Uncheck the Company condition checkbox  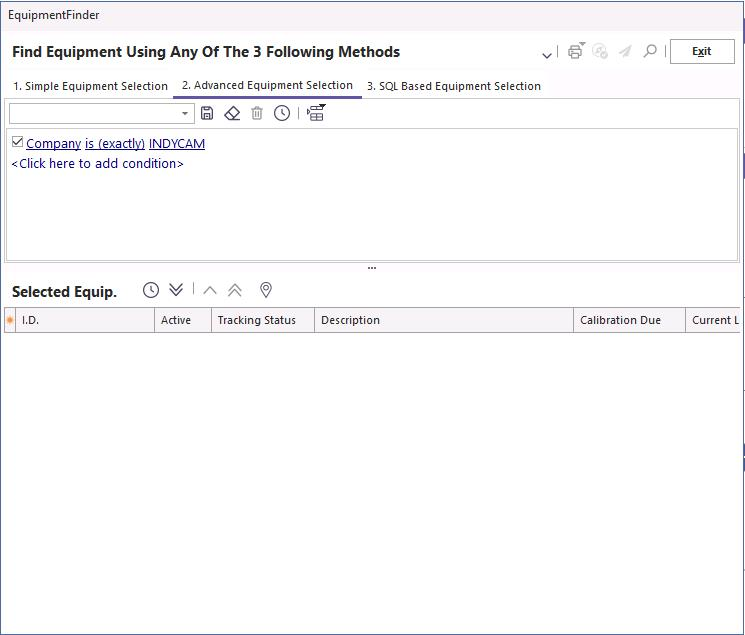pyautogui.click(x=17, y=142)
